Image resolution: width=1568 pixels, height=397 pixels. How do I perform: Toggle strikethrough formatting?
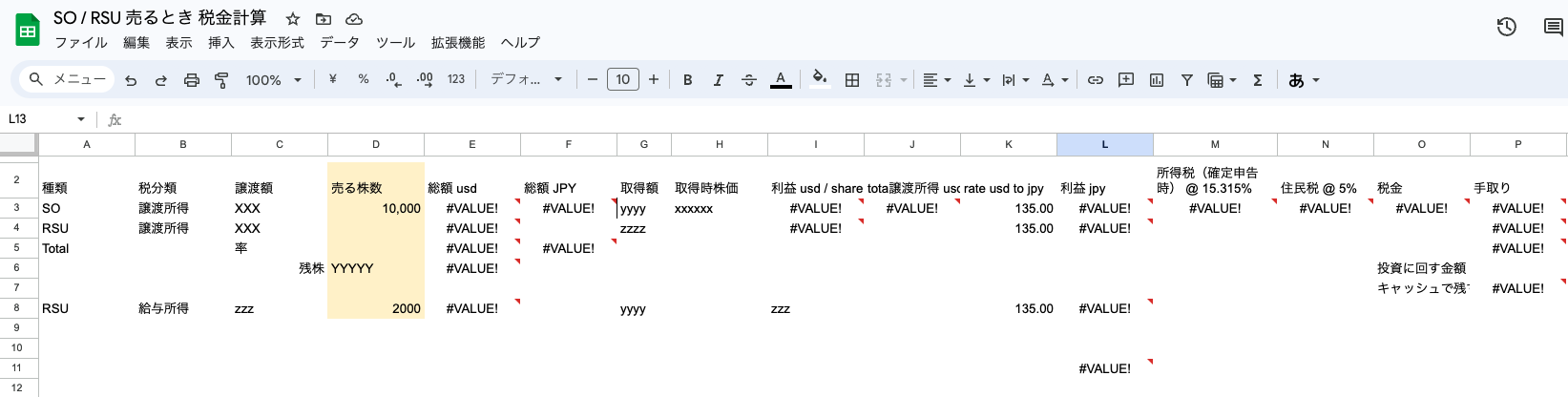(x=749, y=80)
